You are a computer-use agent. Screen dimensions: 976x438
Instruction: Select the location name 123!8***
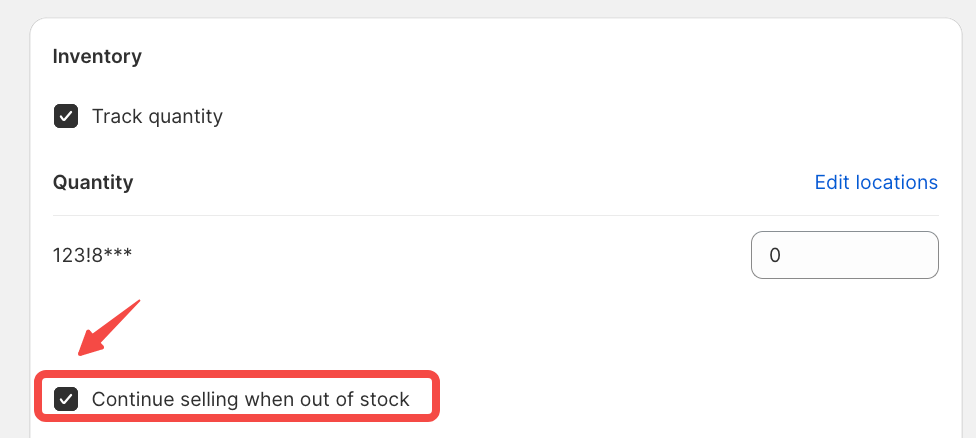[92, 255]
